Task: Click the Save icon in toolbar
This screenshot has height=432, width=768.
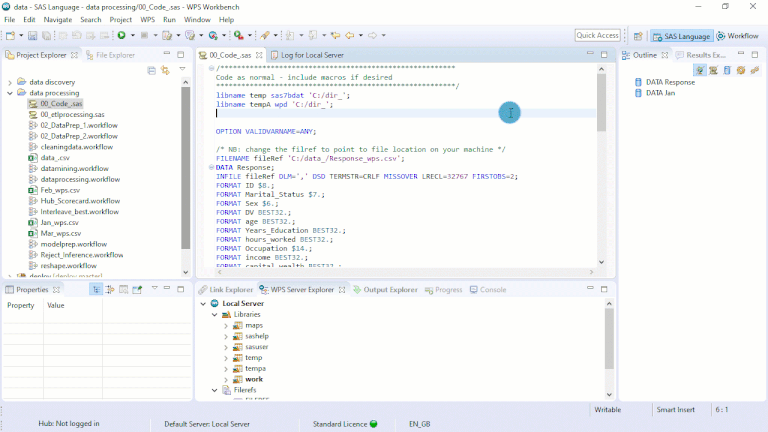Action: click(33, 35)
